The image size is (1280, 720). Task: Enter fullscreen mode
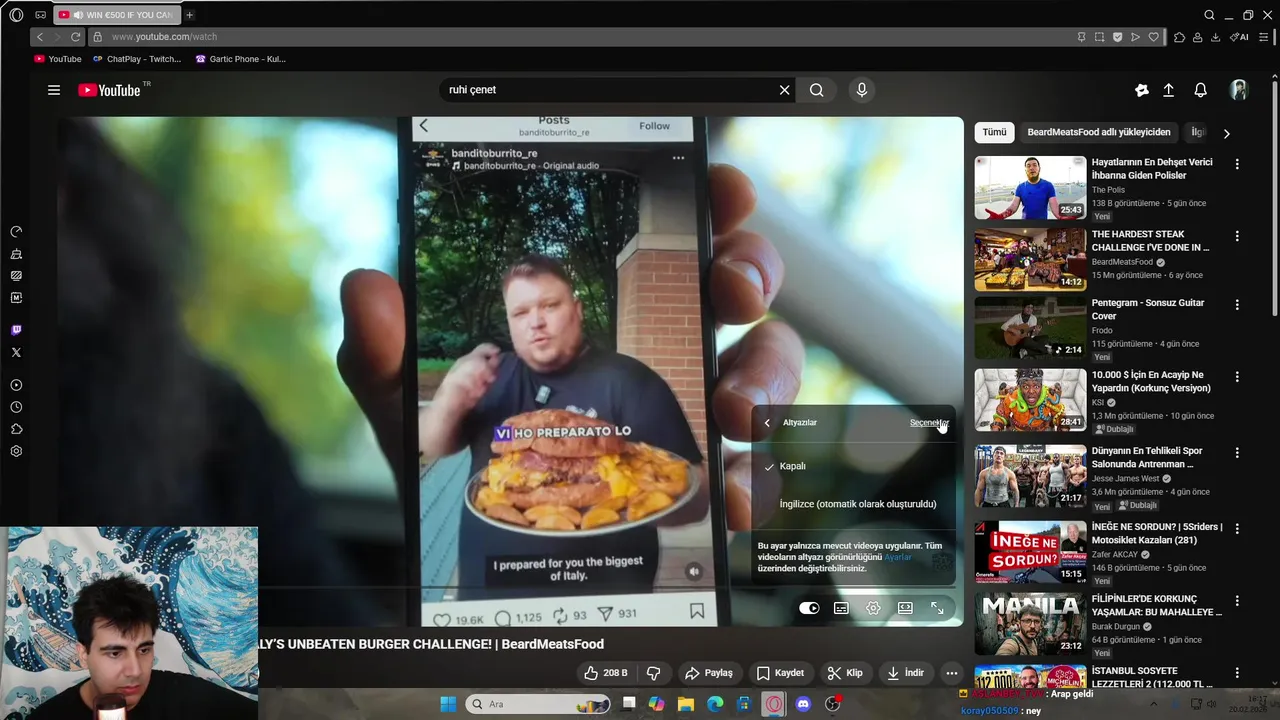(x=937, y=608)
